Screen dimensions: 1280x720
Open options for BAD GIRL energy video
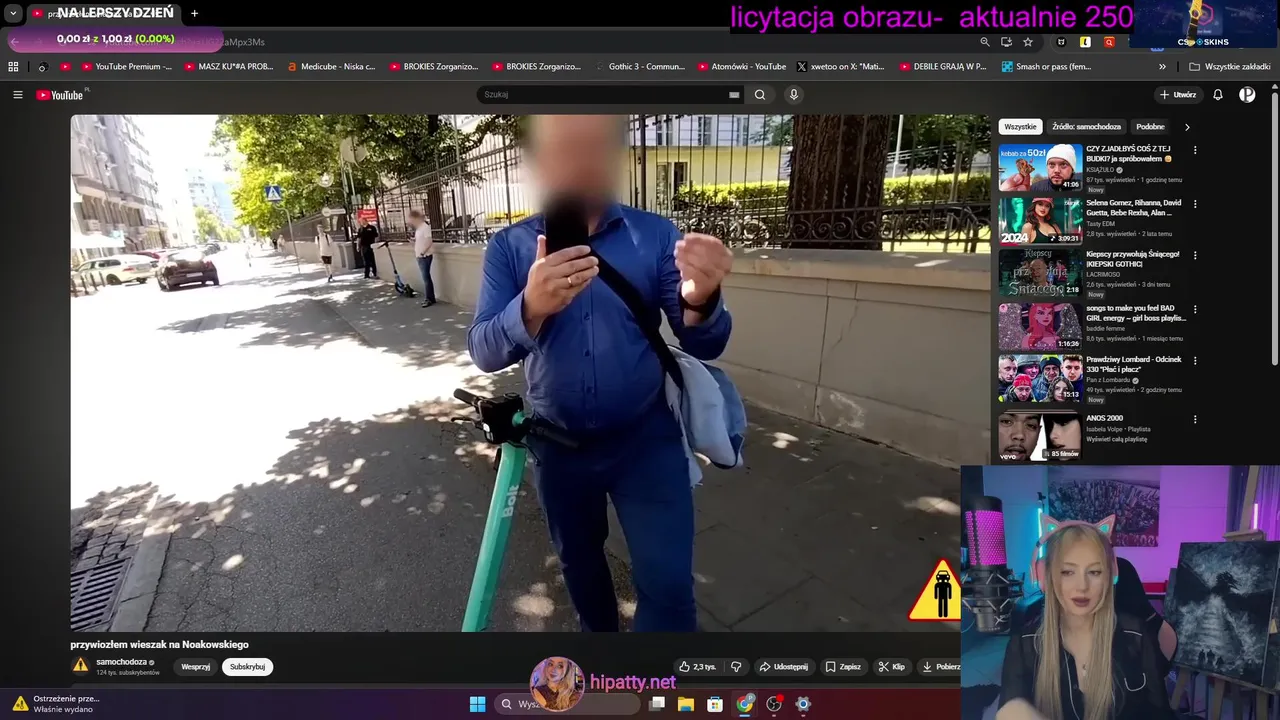[1195, 309]
